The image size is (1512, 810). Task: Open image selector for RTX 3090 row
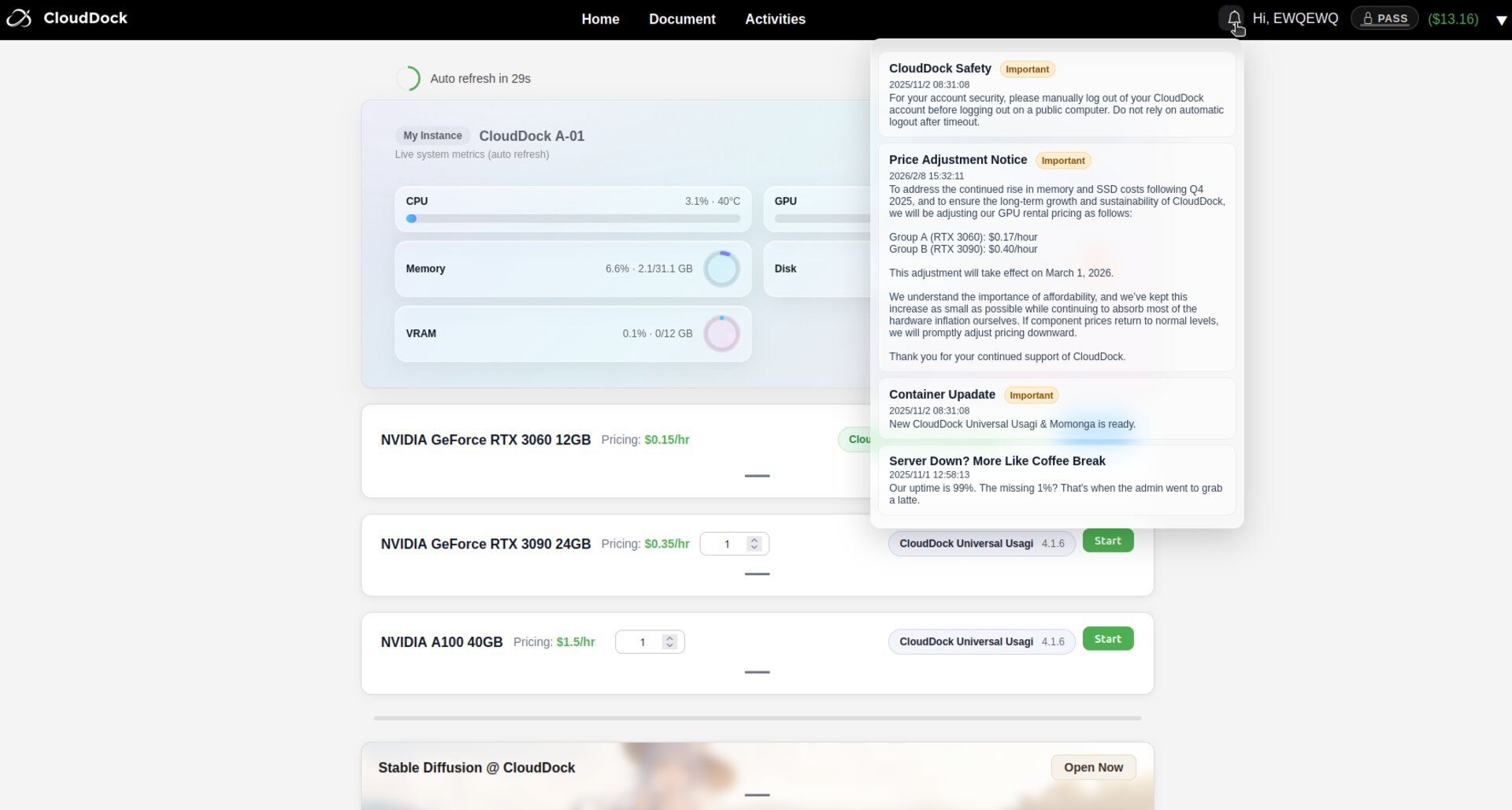click(980, 544)
